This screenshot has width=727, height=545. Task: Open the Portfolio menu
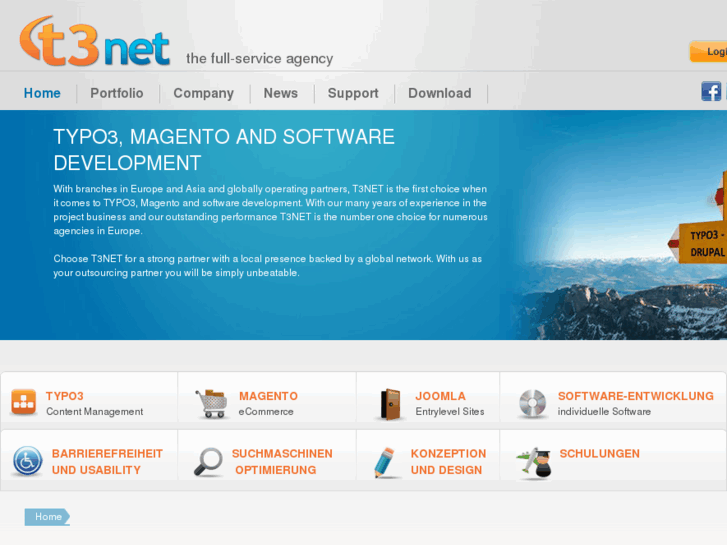(117, 93)
